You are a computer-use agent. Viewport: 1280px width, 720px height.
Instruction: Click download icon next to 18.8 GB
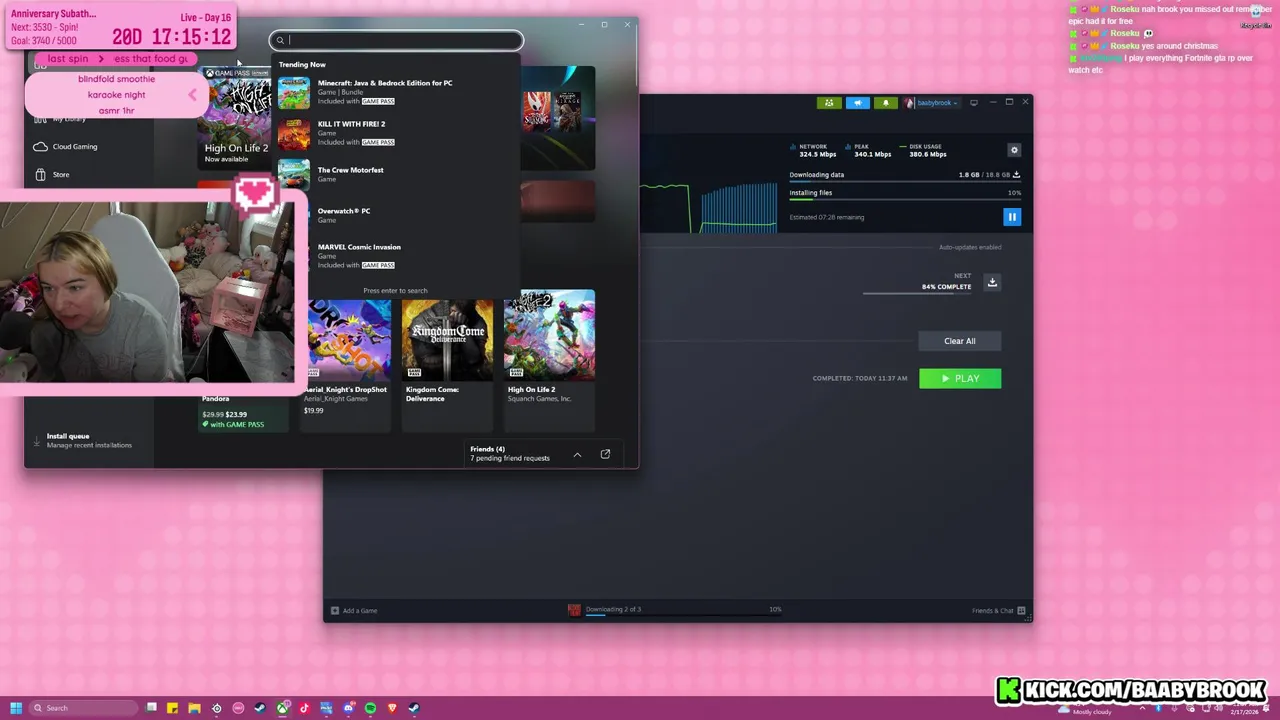pyautogui.click(x=1016, y=175)
